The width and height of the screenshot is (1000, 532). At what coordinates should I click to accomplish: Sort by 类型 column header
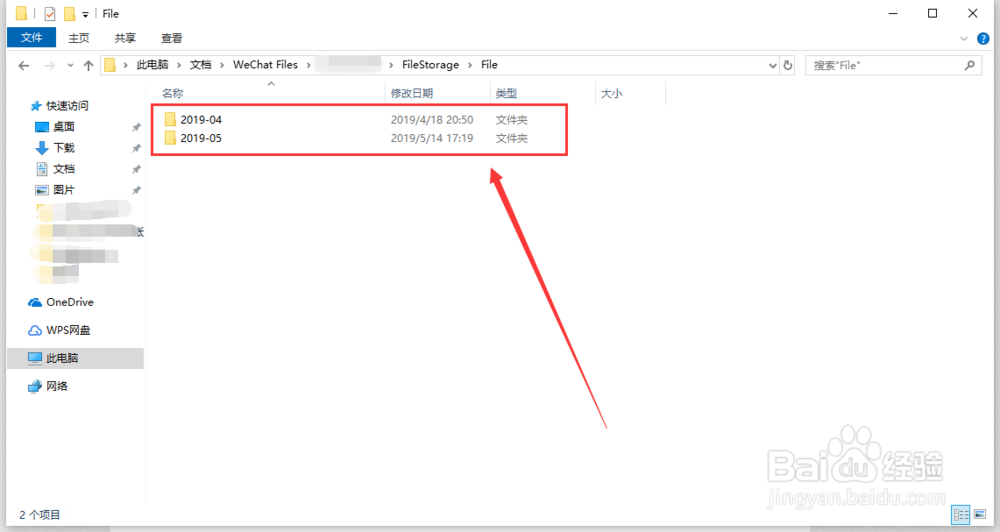(506, 93)
